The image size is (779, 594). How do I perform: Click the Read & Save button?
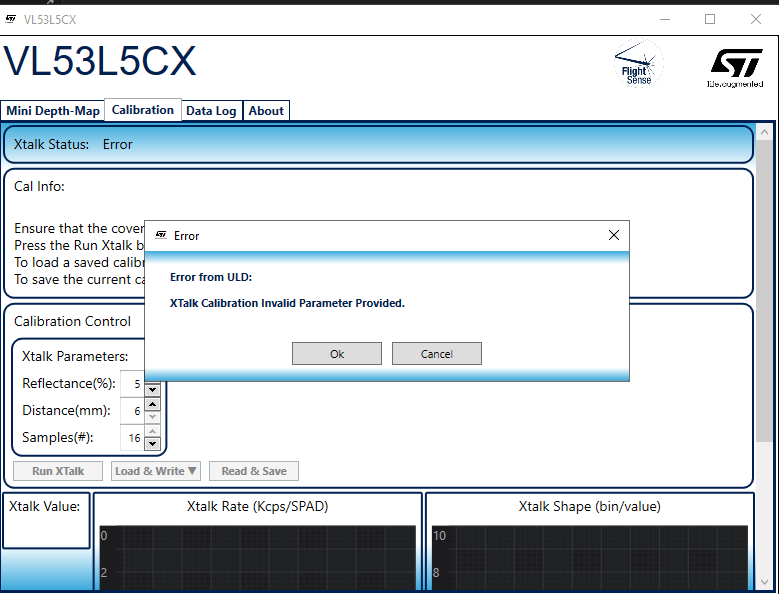[x=254, y=471]
